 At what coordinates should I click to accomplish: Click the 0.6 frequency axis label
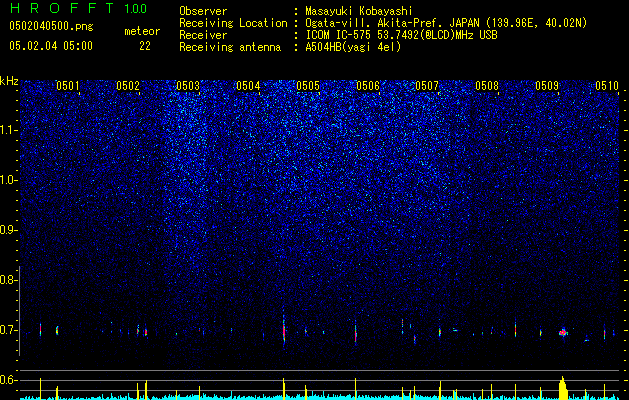click(x=8, y=380)
